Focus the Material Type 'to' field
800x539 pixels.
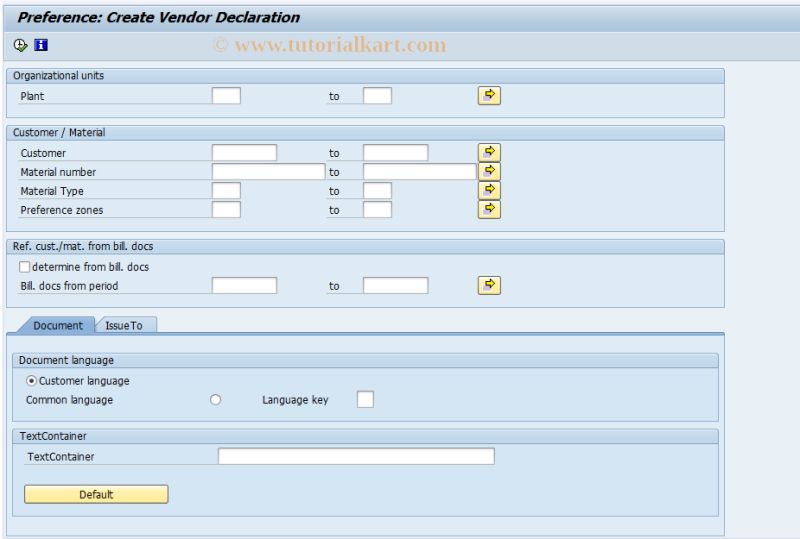(x=378, y=190)
